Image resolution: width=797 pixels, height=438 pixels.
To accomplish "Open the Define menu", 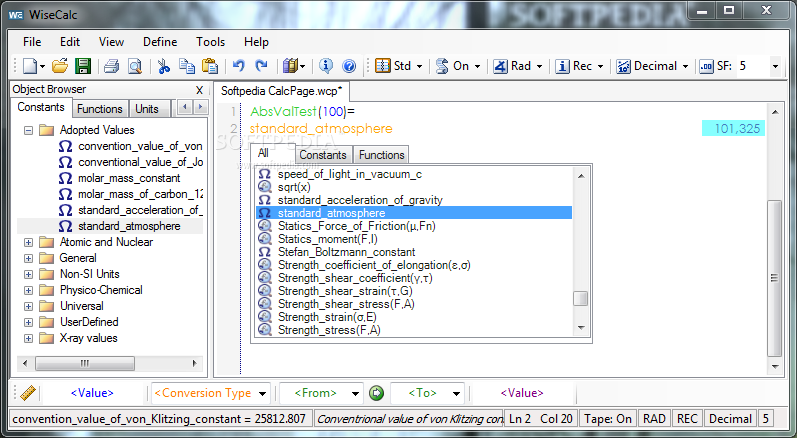I will [x=160, y=42].
